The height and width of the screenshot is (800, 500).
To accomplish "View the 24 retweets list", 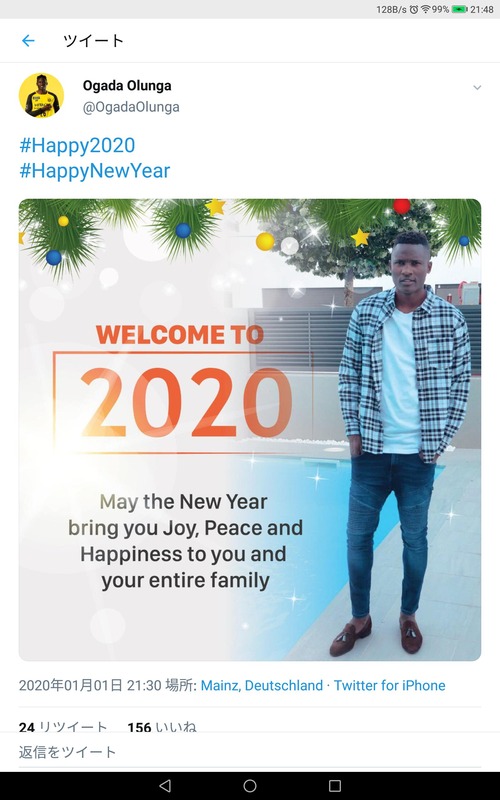I will point(63,727).
